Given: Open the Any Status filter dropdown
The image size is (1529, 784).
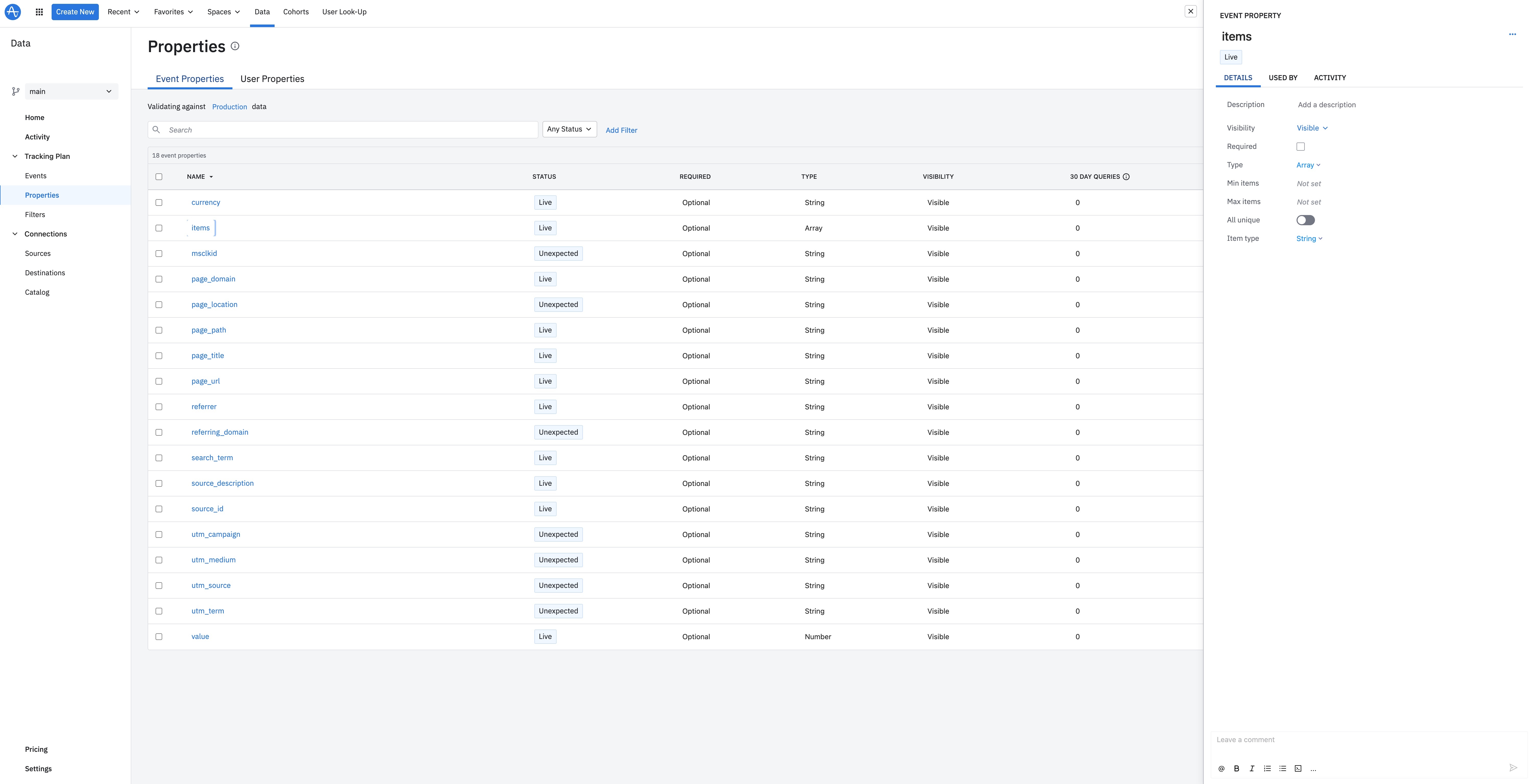Looking at the screenshot, I should pos(569,129).
